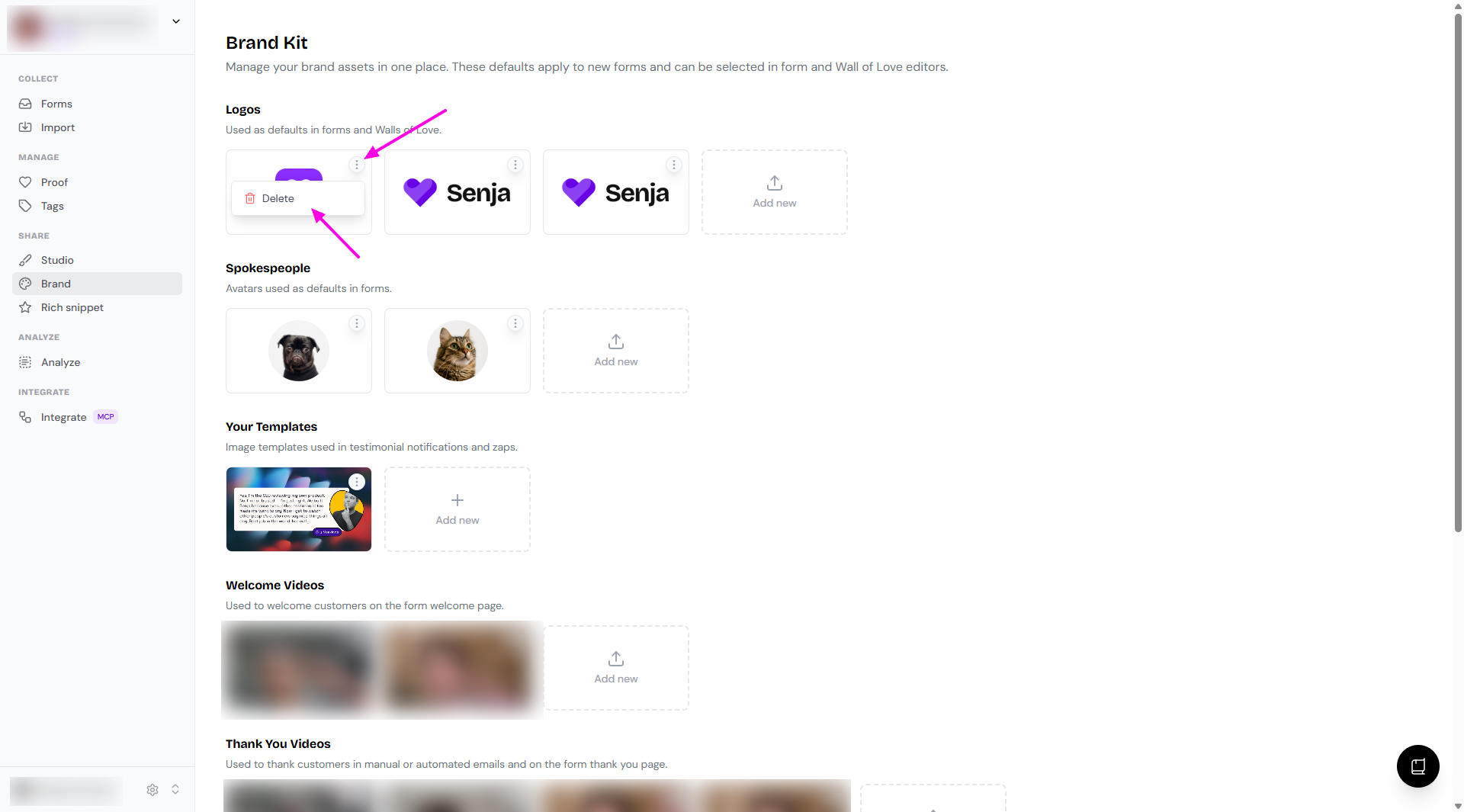Expand the workspace switcher chevron
This screenshot has height=812, width=1464.
point(176,21)
